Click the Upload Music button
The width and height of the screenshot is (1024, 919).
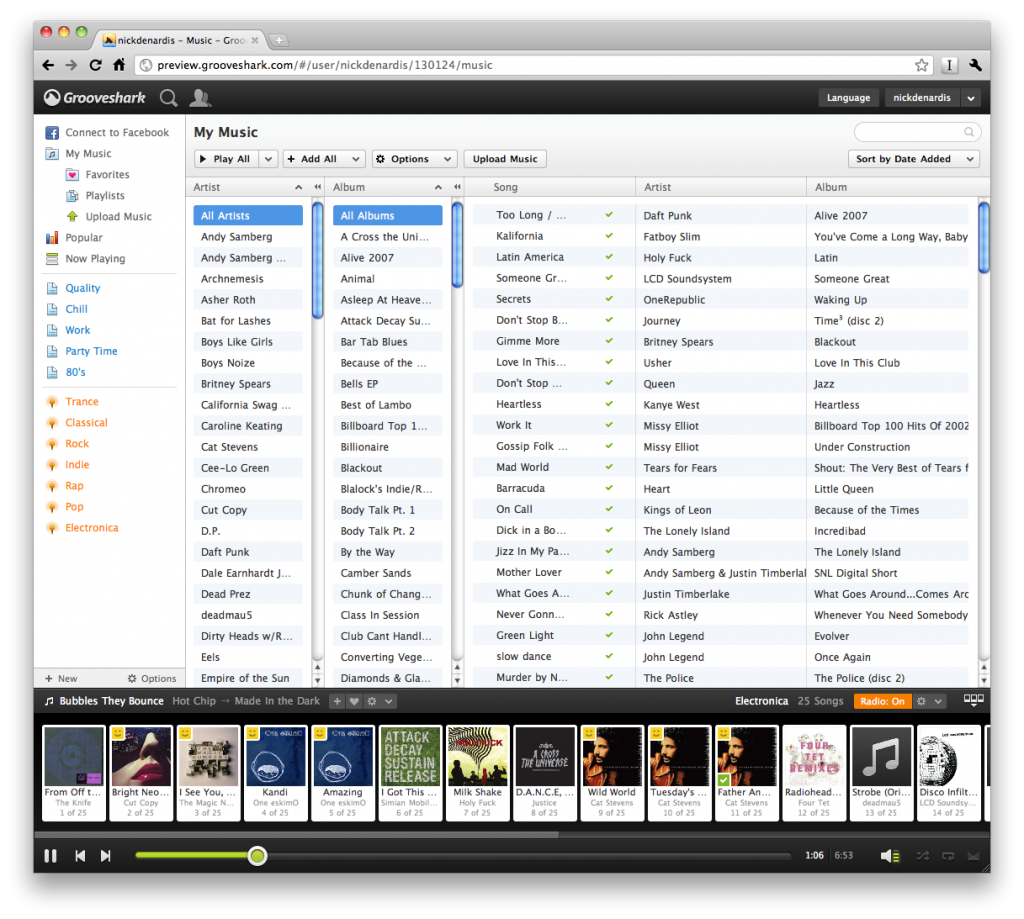pyautogui.click(x=505, y=159)
